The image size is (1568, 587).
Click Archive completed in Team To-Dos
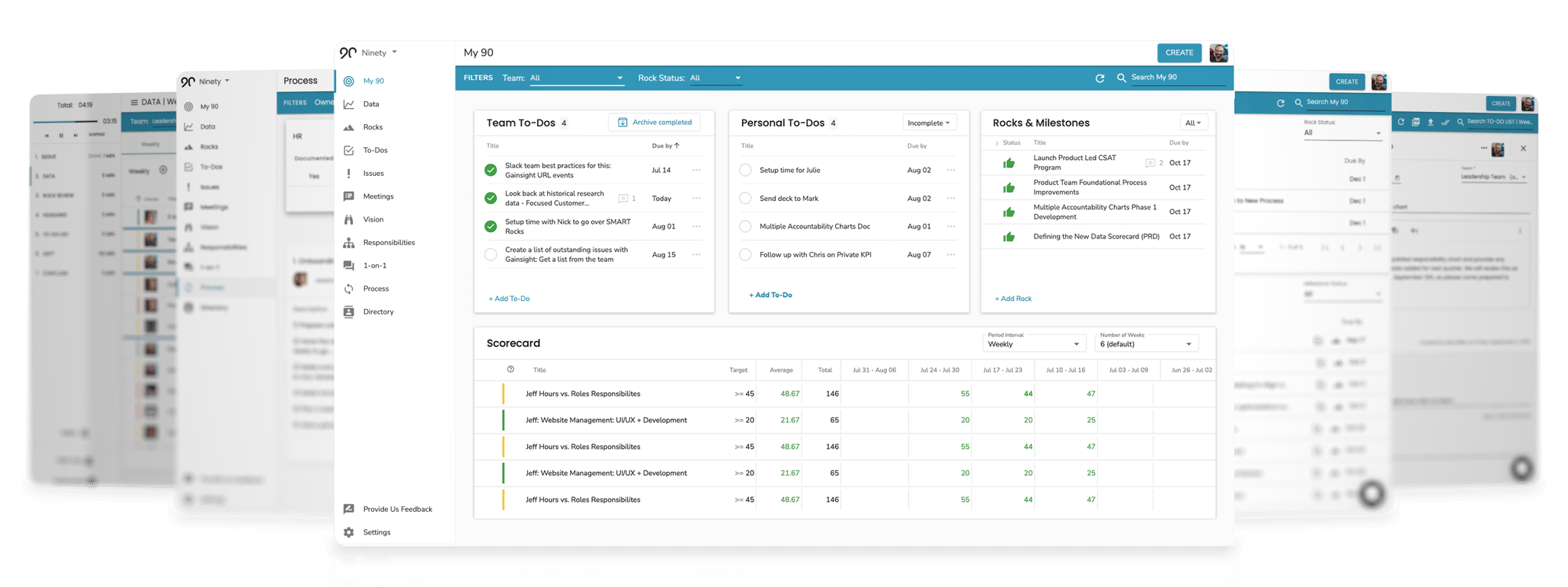(654, 123)
